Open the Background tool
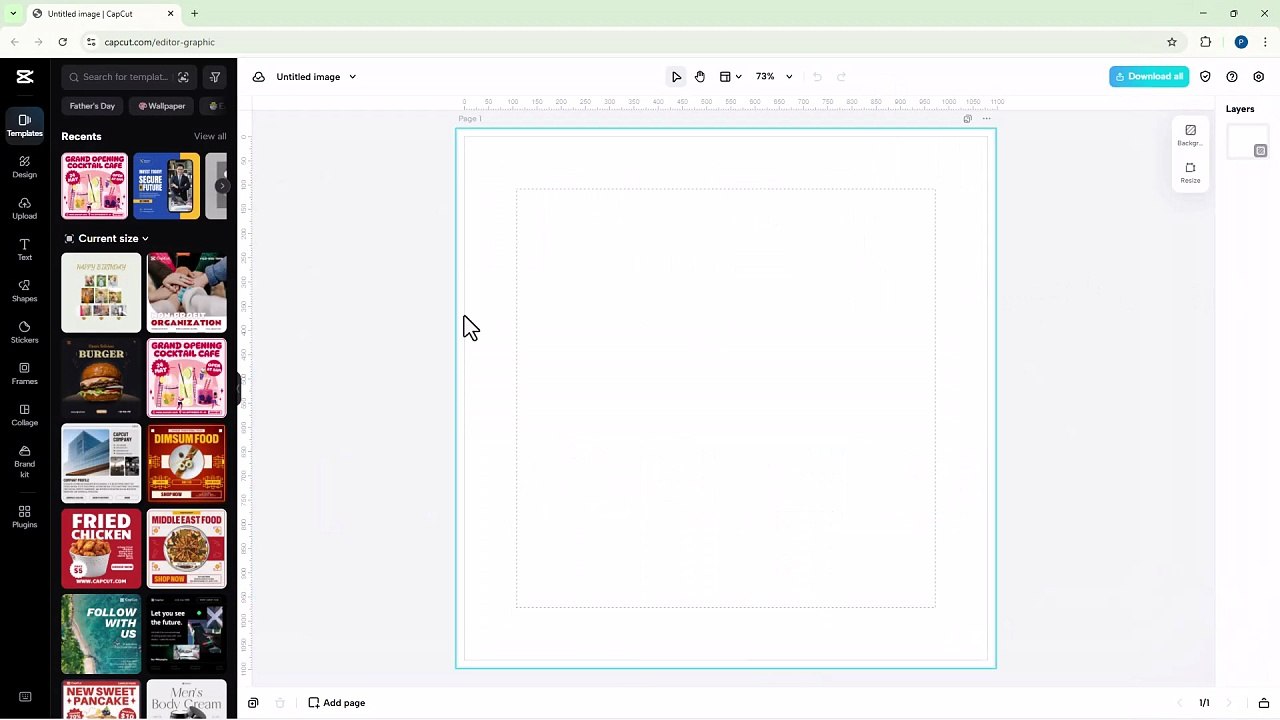The height and width of the screenshot is (720, 1280). 1190,135
